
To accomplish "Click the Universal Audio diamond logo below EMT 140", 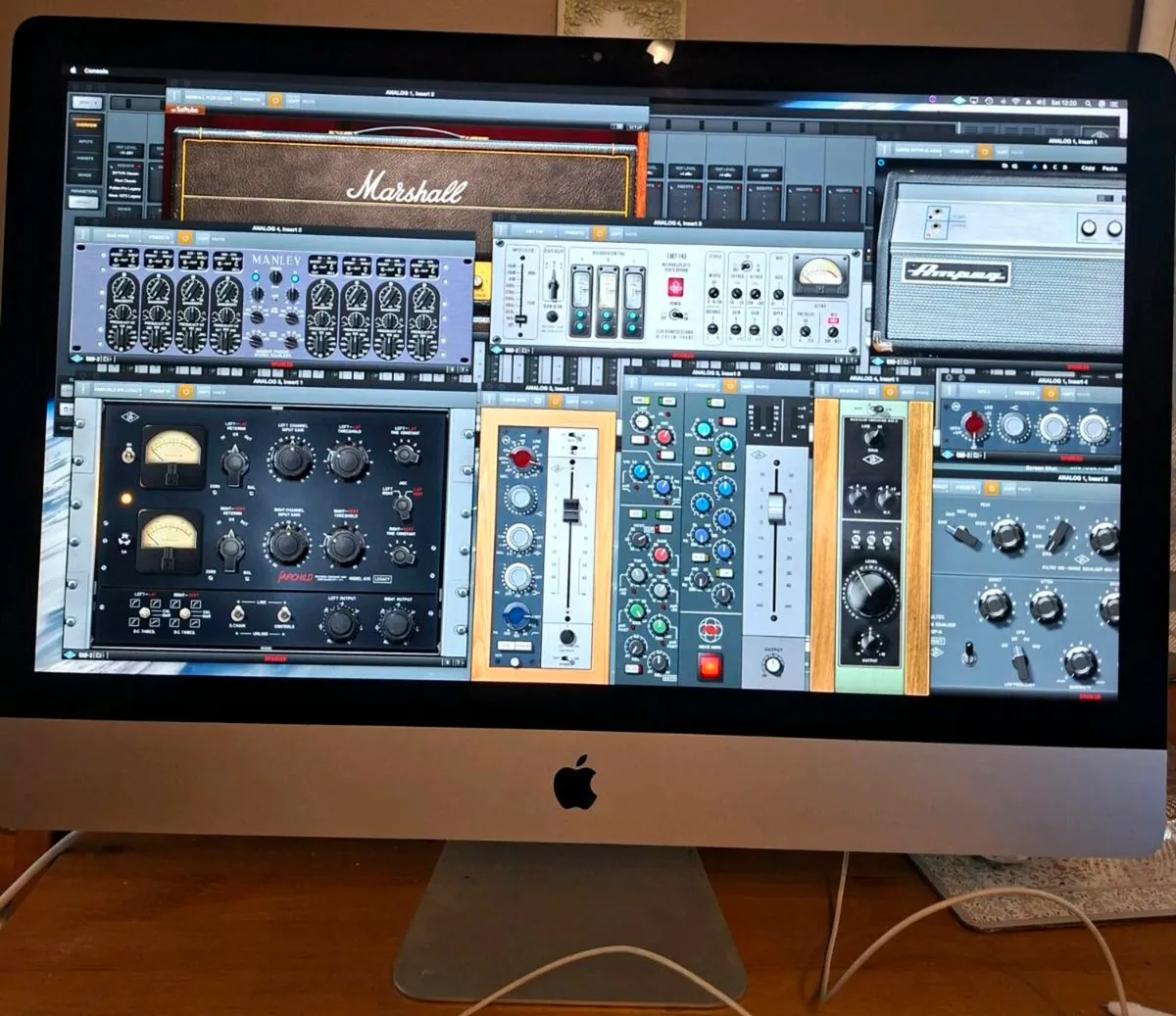I will pos(497,348).
